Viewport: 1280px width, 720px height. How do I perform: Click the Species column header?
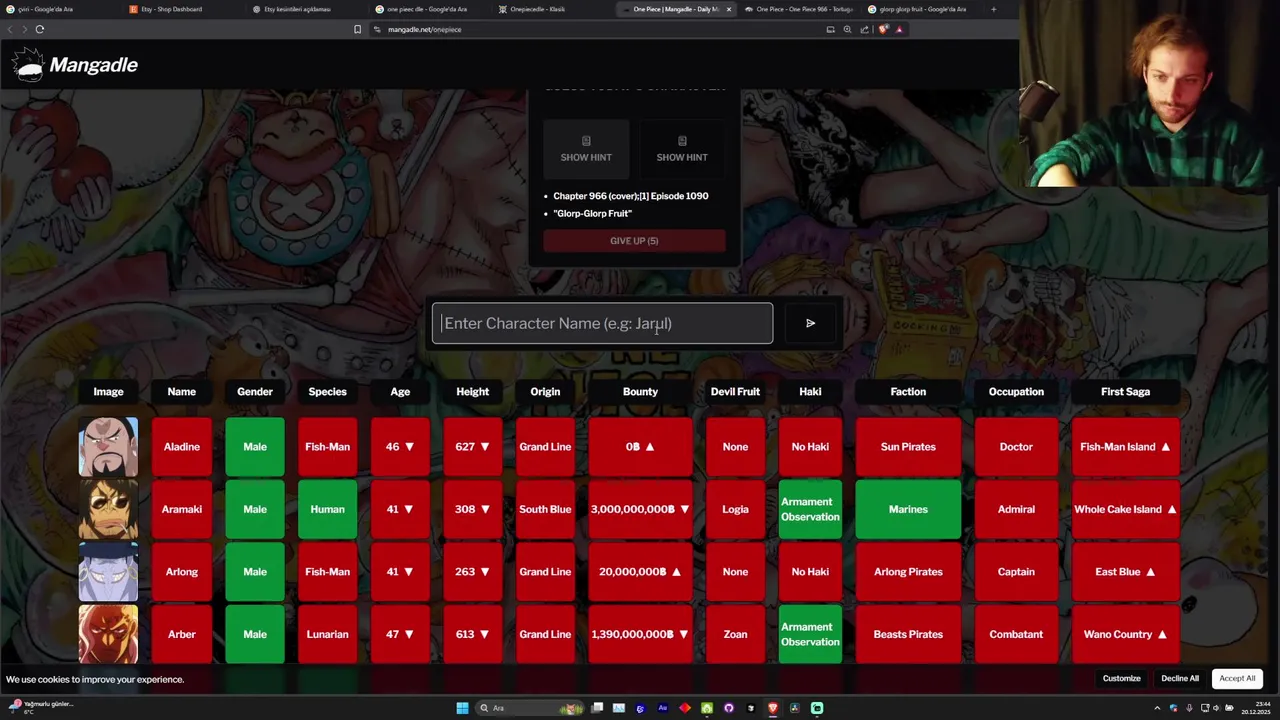tap(327, 392)
